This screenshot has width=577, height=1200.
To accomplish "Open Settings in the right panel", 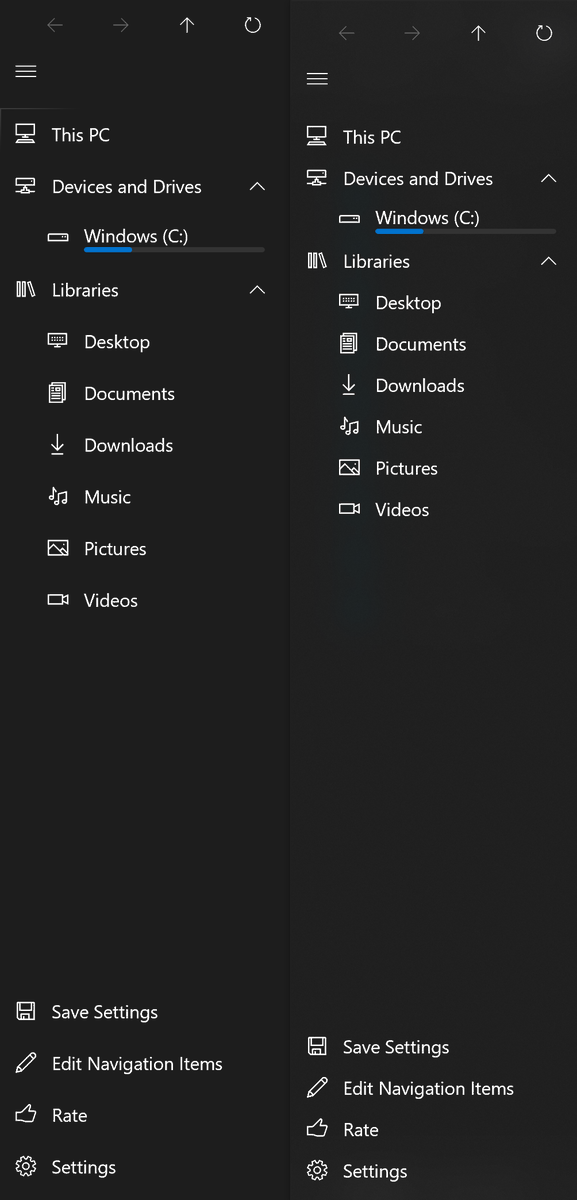I will 375,1171.
